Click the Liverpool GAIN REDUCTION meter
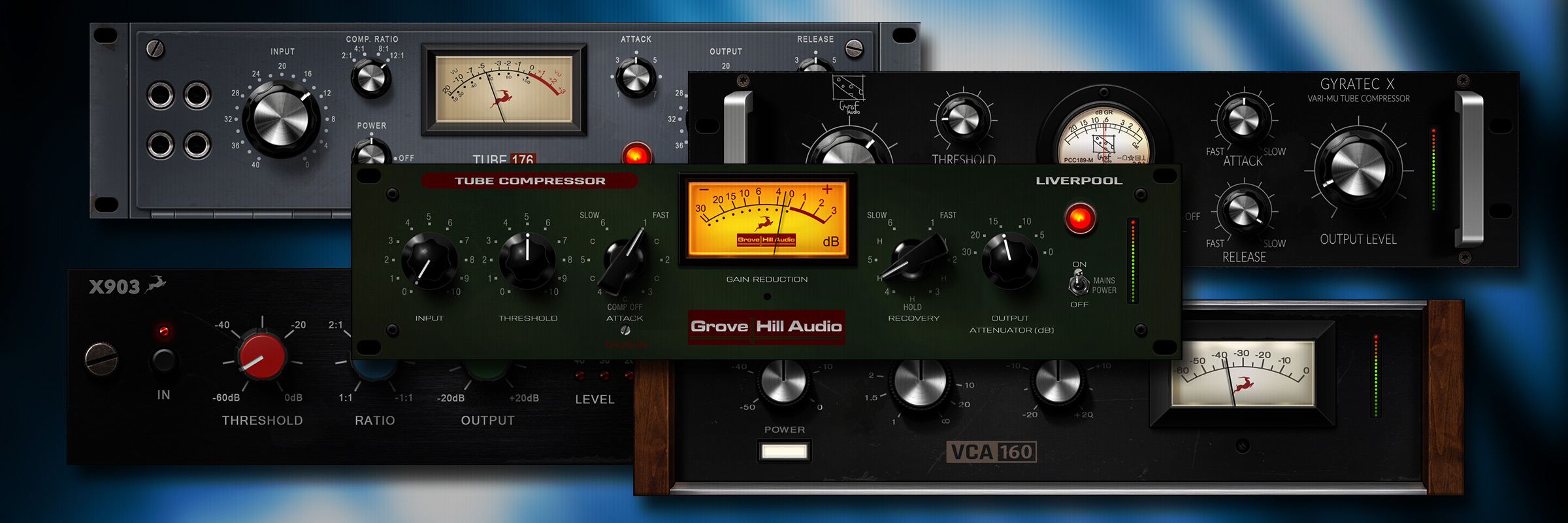The image size is (1568, 523). pyautogui.click(x=767, y=219)
